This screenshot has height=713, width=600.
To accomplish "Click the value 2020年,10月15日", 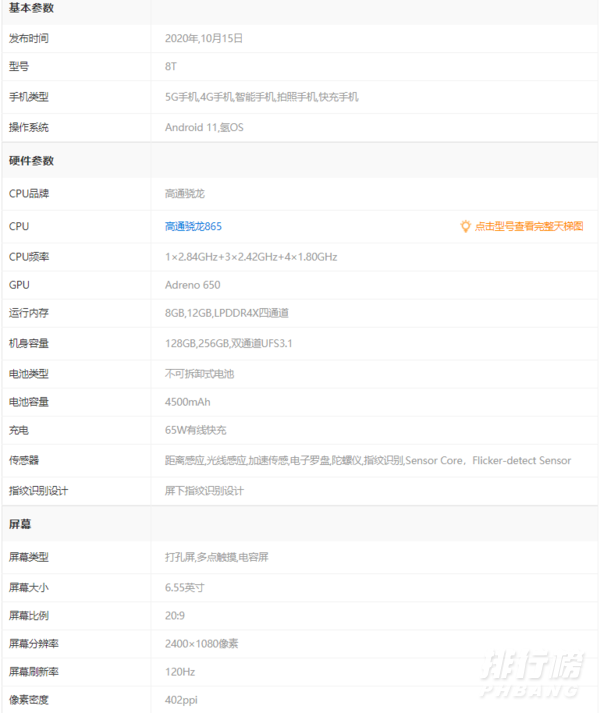I will (204, 38).
